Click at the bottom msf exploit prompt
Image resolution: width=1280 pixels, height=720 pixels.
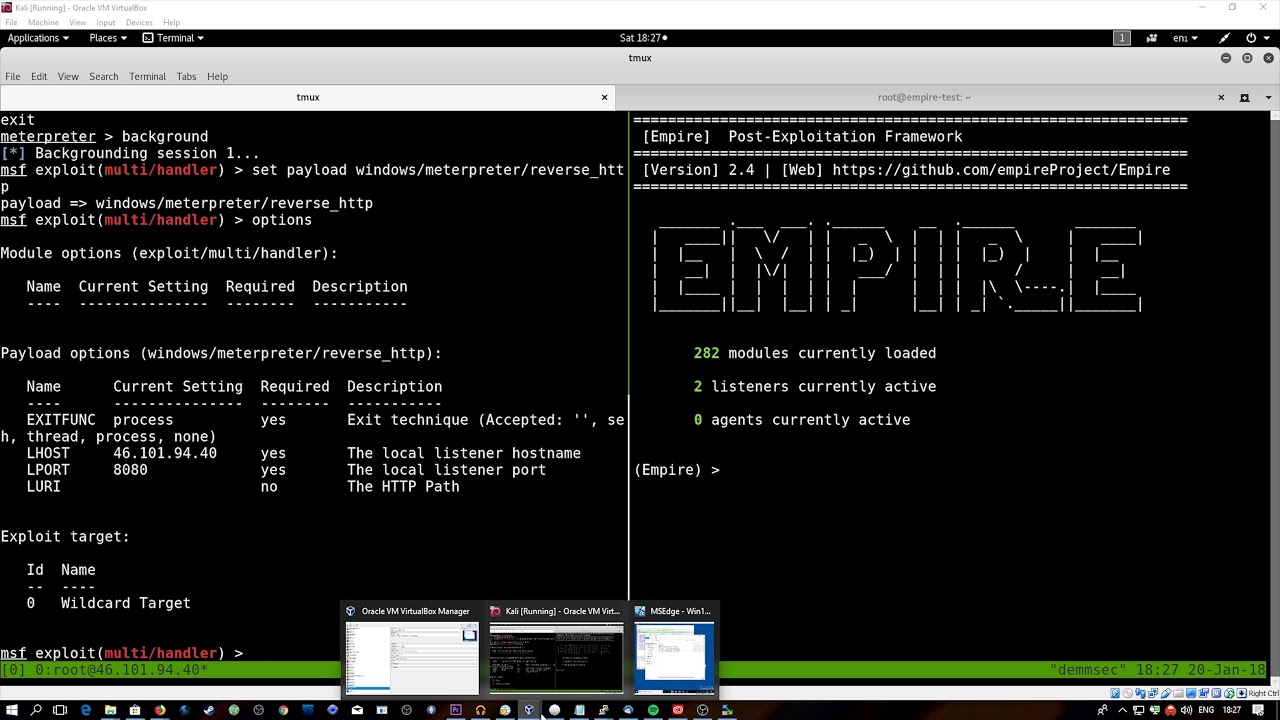(122, 653)
